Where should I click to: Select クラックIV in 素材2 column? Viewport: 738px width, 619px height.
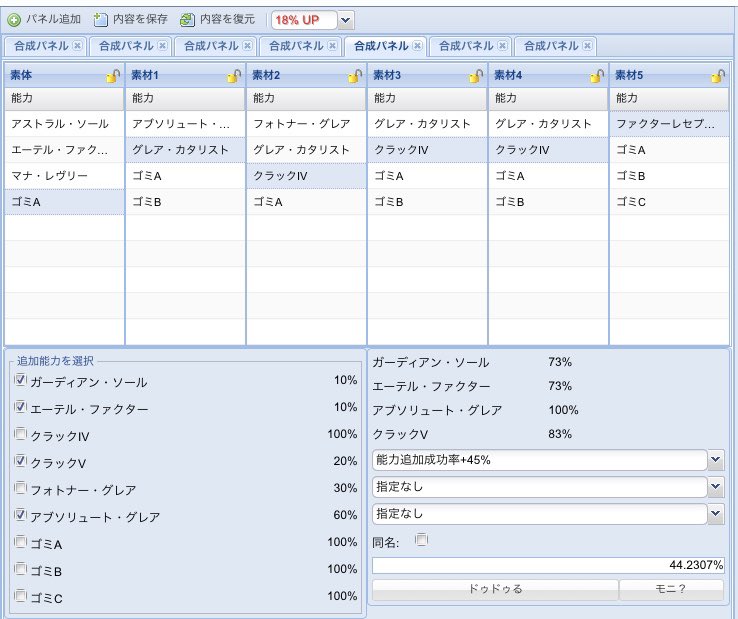click(306, 176)
